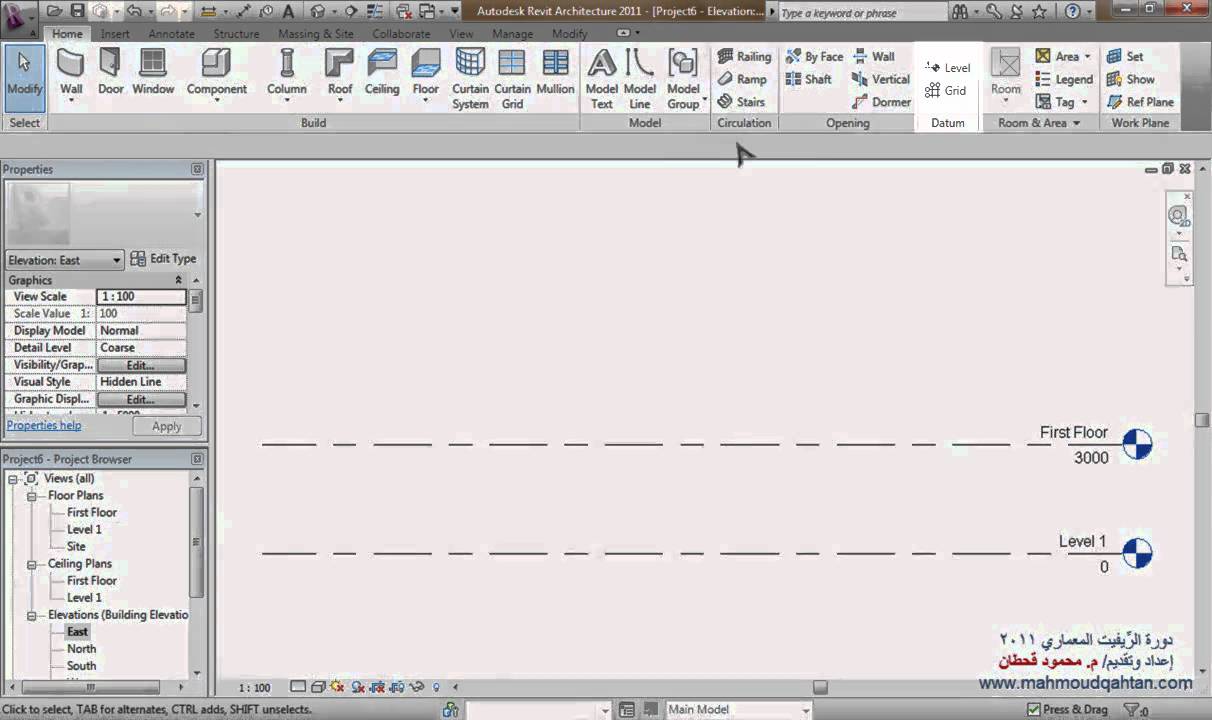The height and width of the screenshot is (720, 1212).
Task: Click the Open folder icon in quick access toolbar
Action: 55,11
